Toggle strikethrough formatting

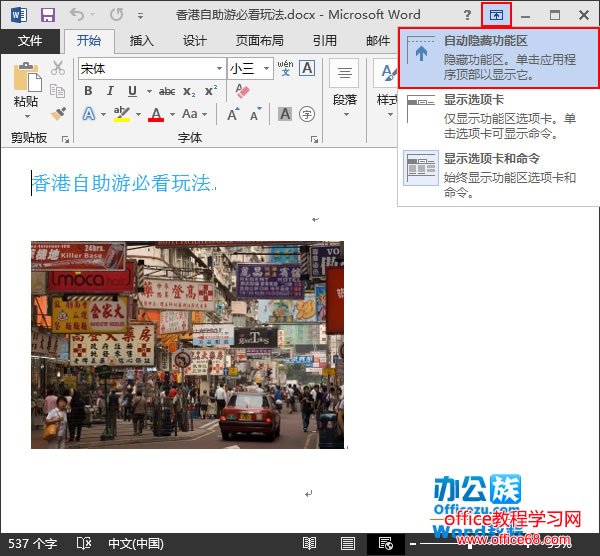[x=166, y=91]
